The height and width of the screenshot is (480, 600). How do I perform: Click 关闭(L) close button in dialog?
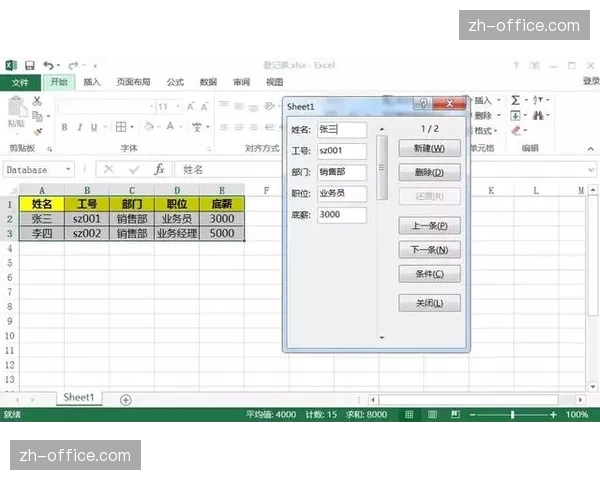pos(429,303)
